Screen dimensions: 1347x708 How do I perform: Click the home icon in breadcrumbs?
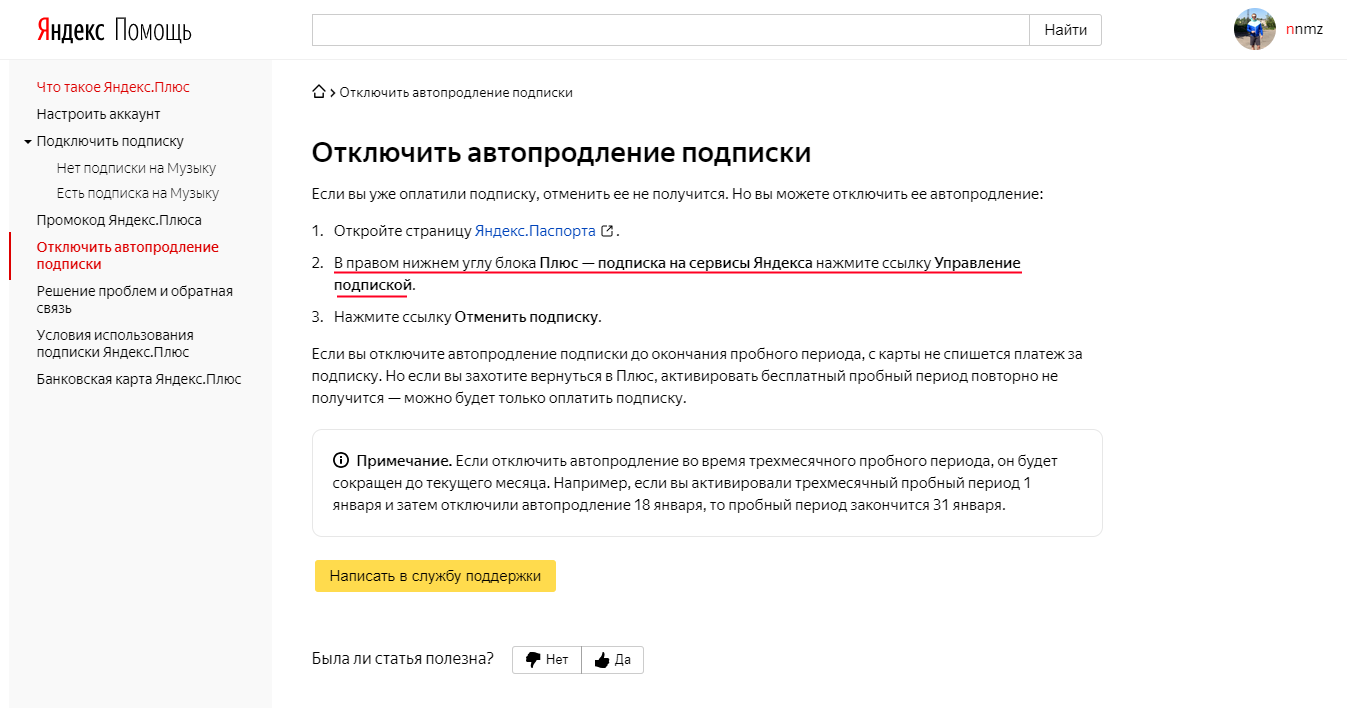pyautogui.click(x=319, y=92)
